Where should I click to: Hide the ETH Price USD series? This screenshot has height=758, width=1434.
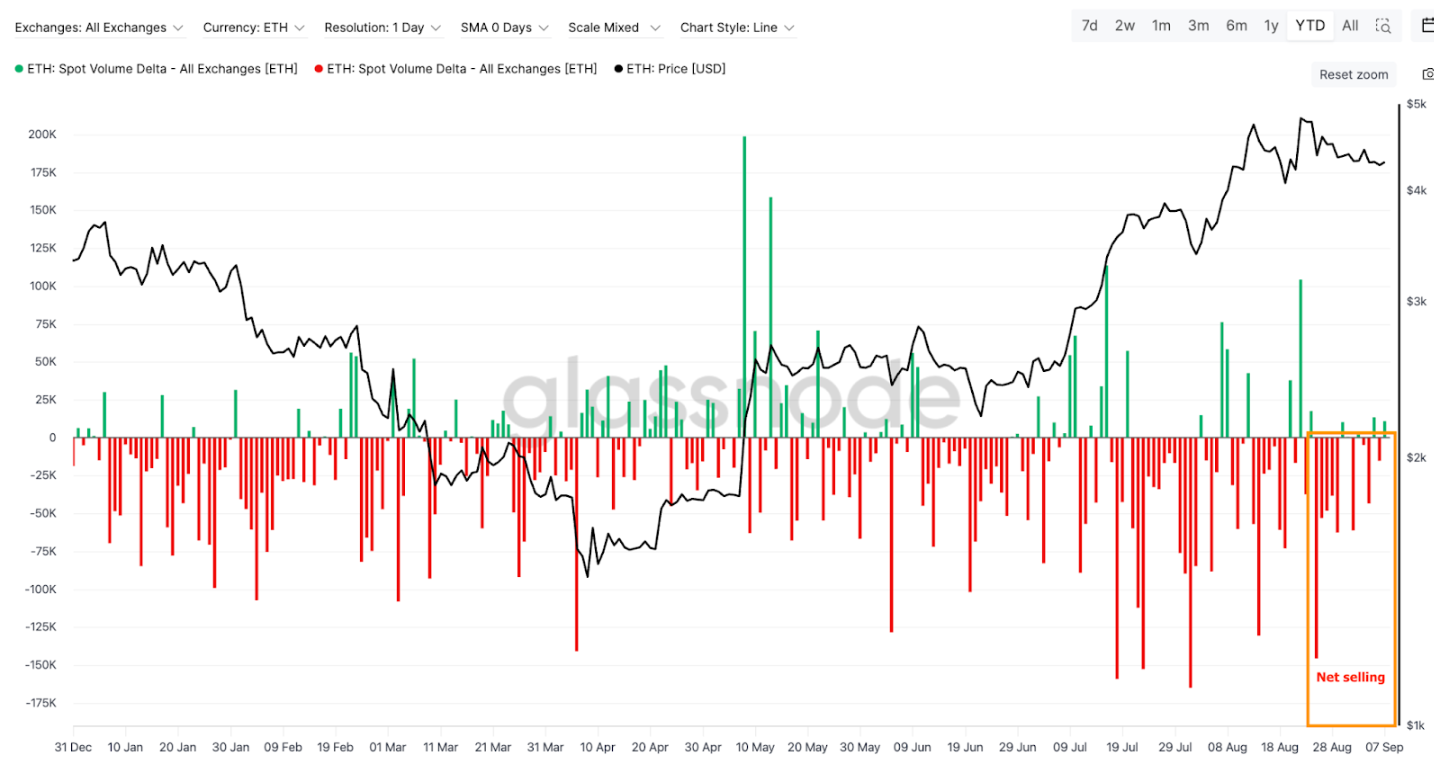click(669, 69)
